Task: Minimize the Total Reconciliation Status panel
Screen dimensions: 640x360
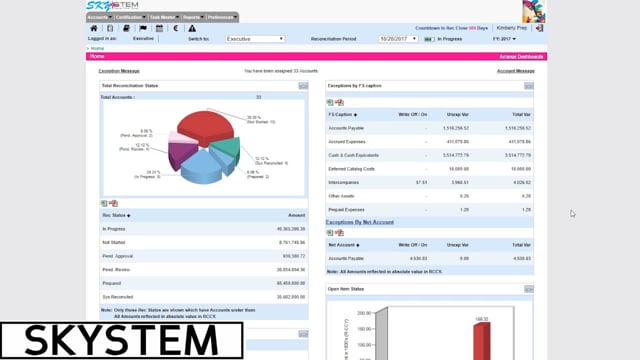Action: click(303, 86)
